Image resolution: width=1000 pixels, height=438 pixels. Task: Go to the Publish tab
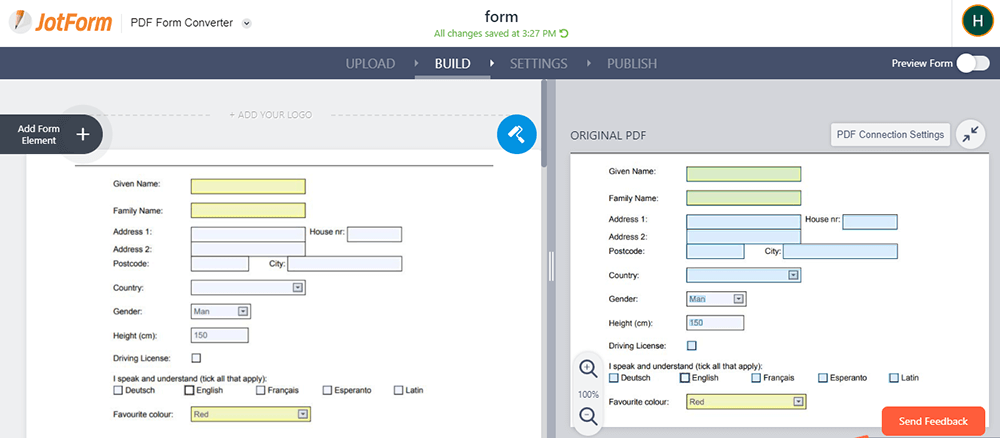(631, 64)
